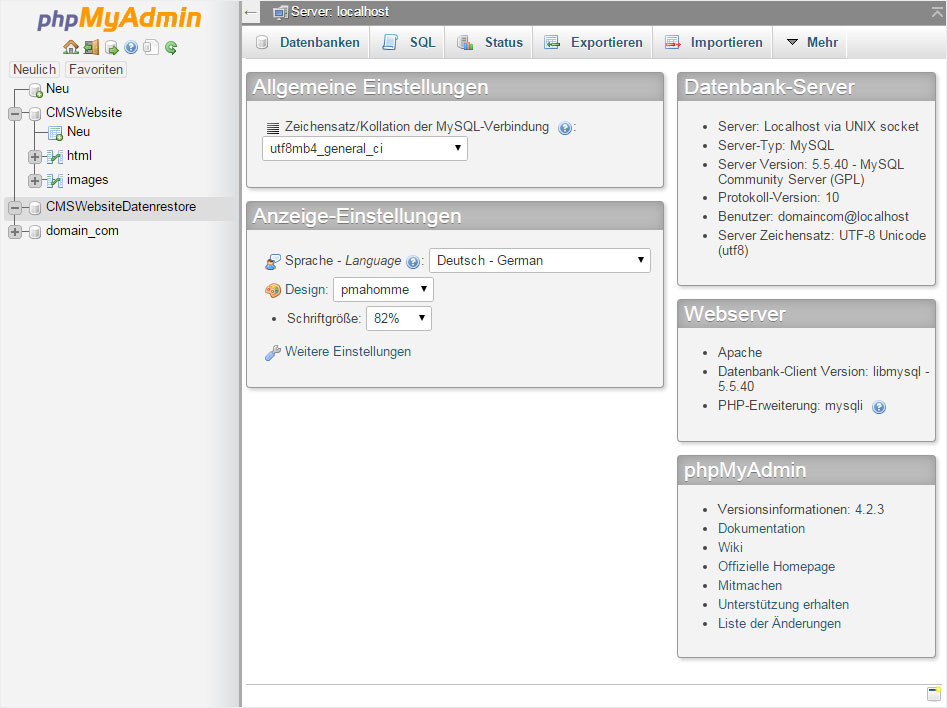Image resolution: width=947 pixels, height=708 pixels.
Task: Click the language person icon beside Sprache
Action: (x=273, y=262)
